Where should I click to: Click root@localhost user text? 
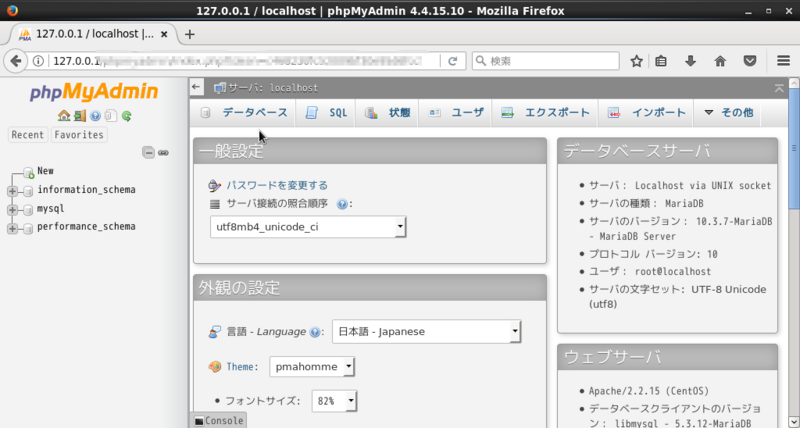point(673,271)
